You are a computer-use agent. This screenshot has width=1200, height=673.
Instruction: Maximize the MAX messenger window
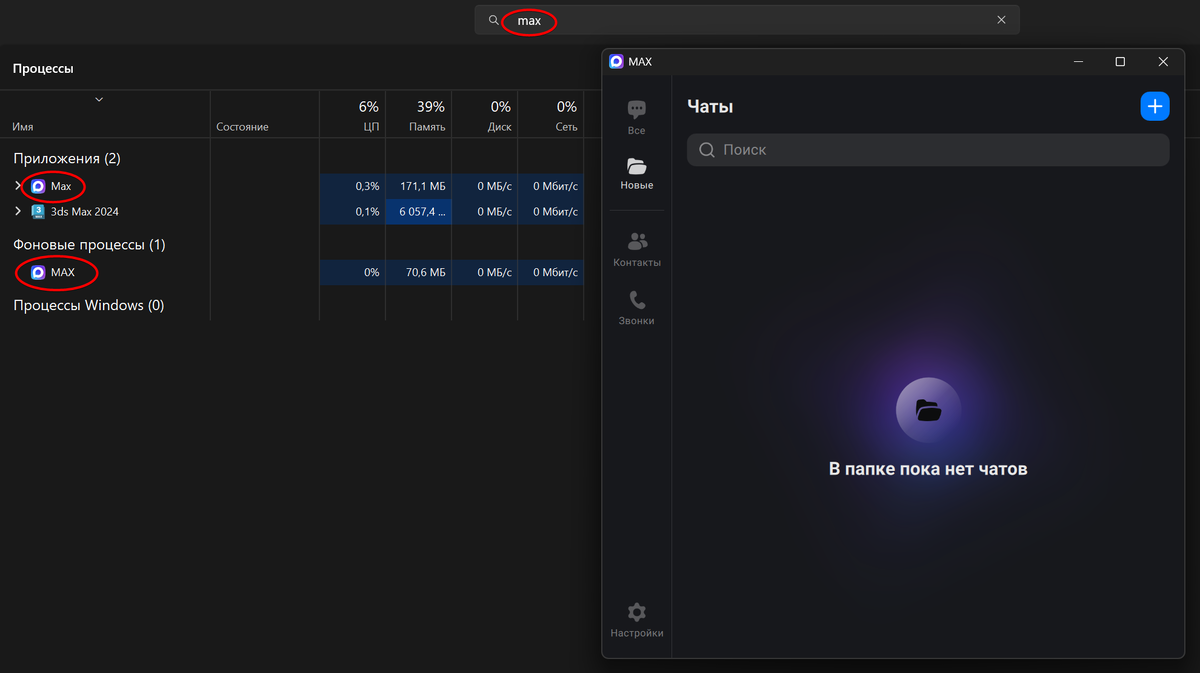1120,62
